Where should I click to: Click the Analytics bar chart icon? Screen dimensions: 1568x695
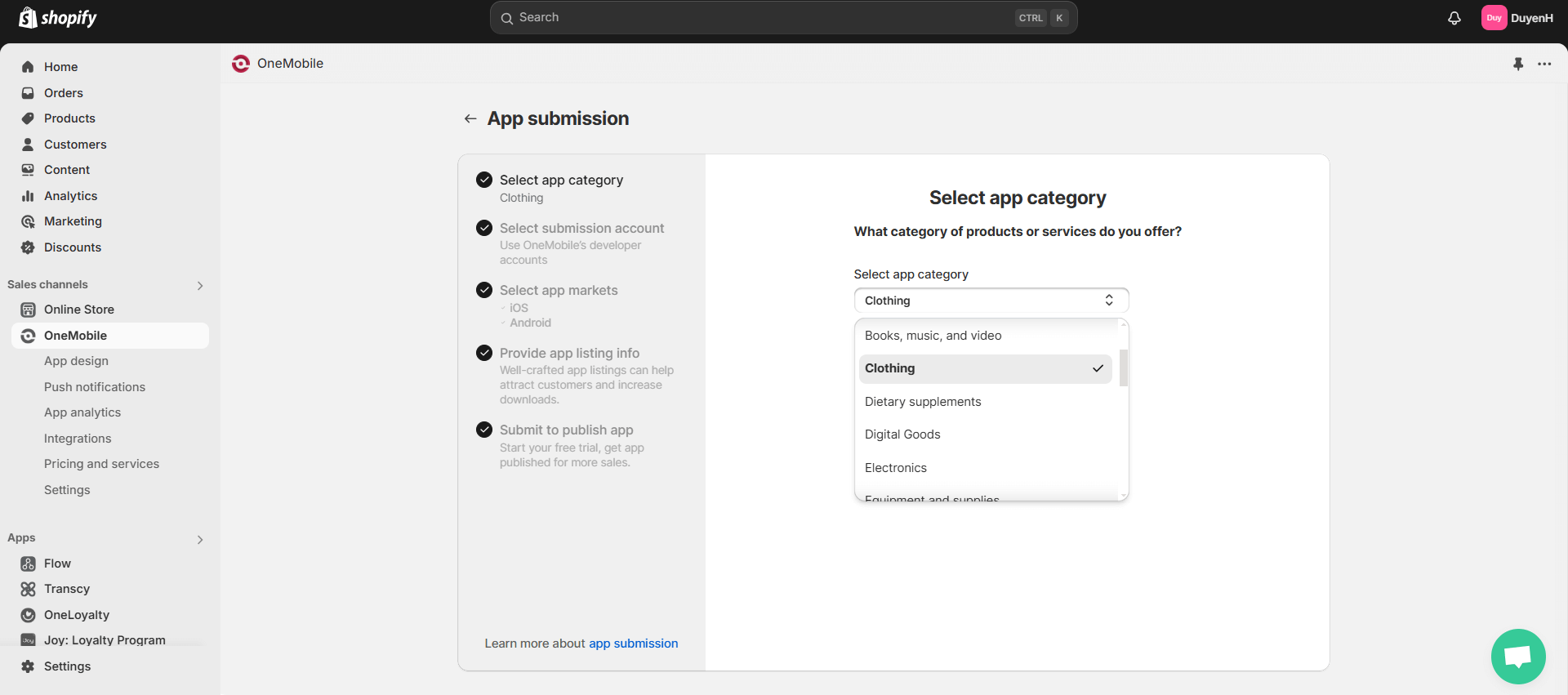coord(28,196)
